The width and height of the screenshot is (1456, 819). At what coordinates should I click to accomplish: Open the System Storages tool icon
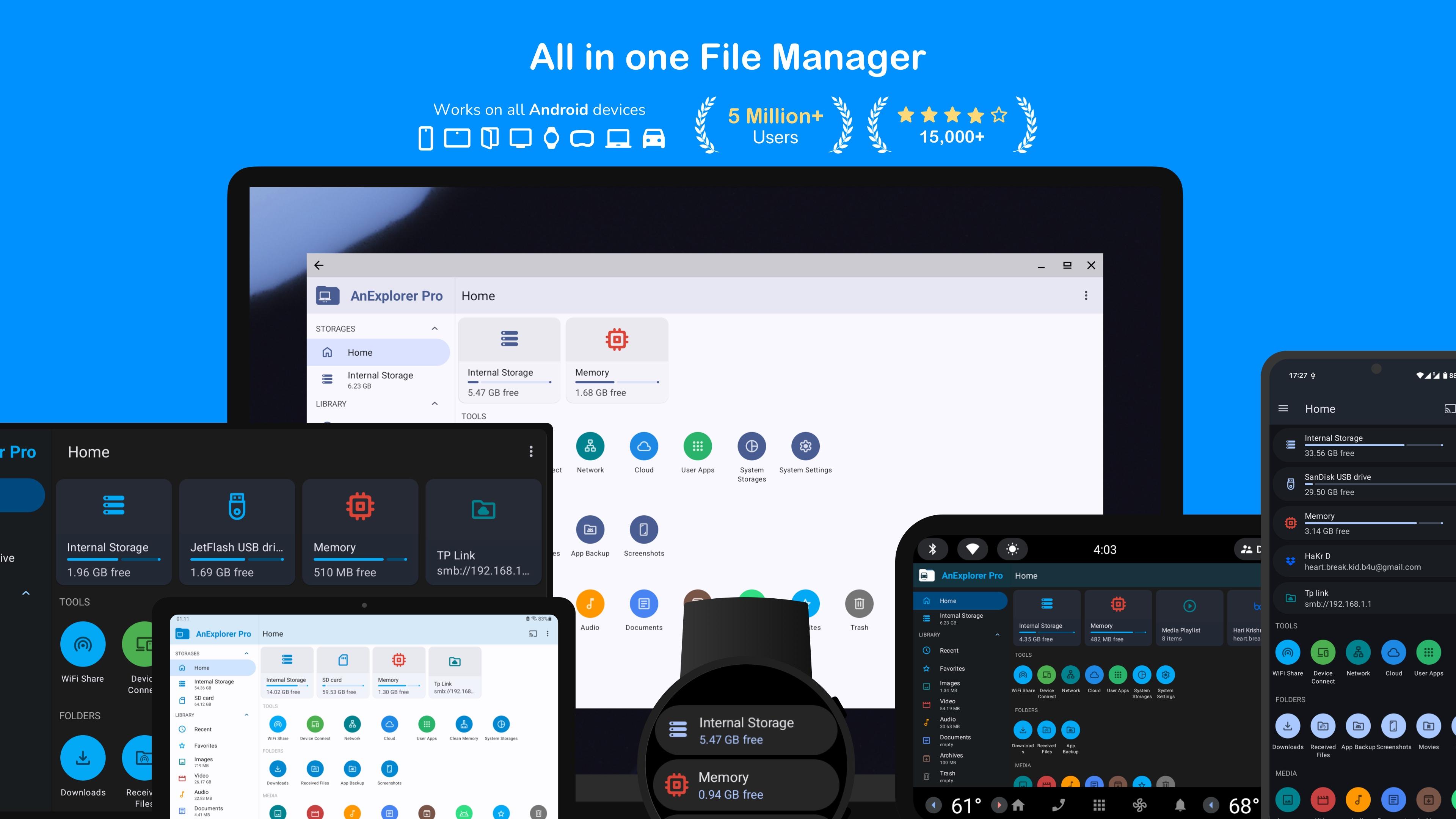[751, 447]
